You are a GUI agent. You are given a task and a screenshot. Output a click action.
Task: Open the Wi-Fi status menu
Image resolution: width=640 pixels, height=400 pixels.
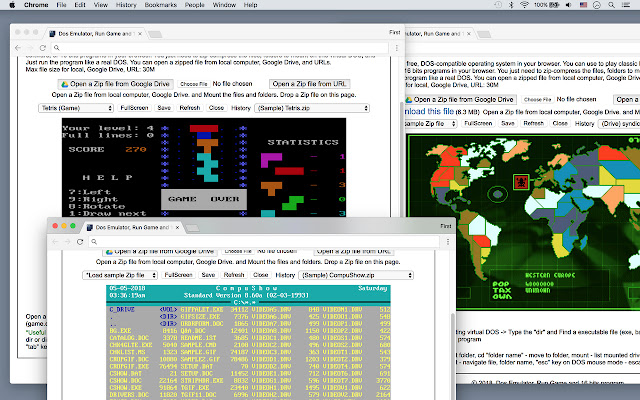click(x=524, y=5)
